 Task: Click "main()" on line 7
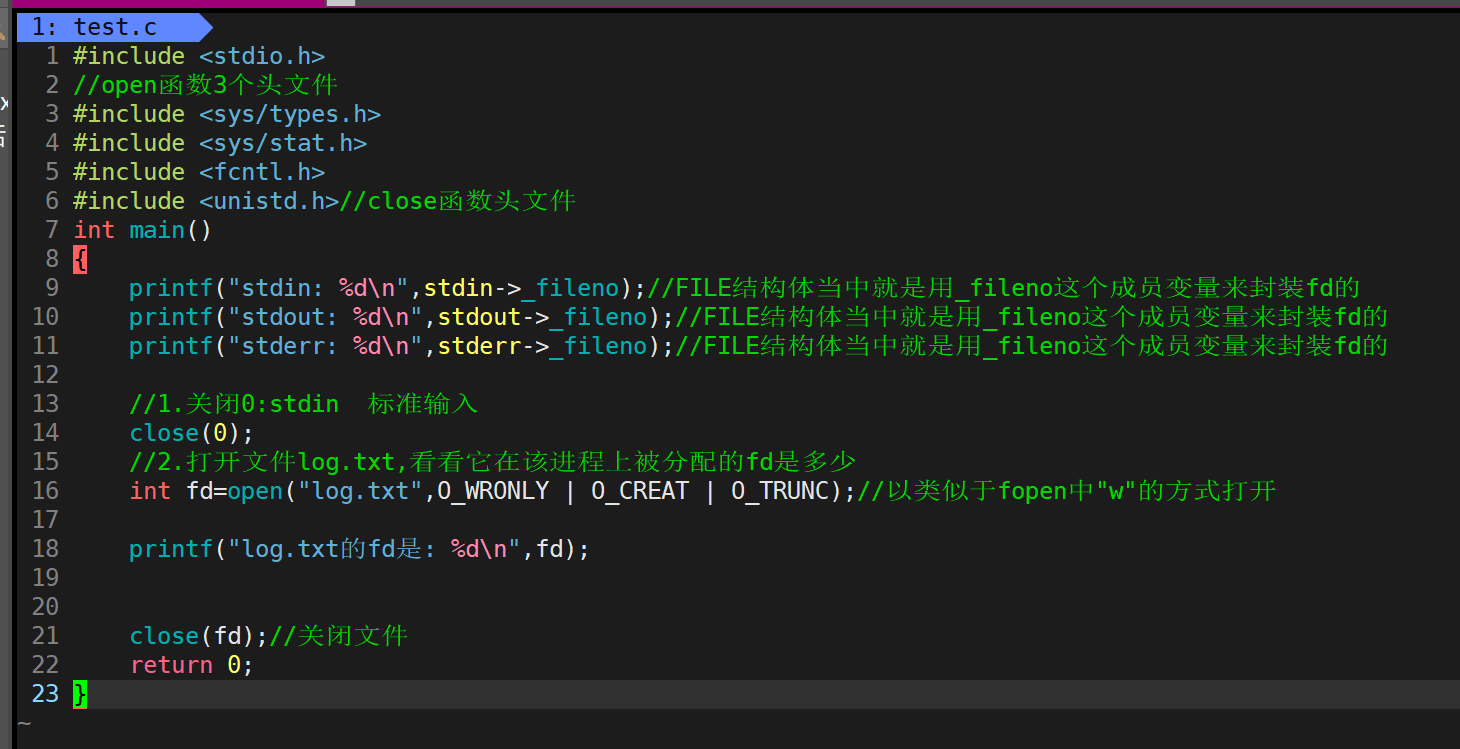(x=171, y=230)
